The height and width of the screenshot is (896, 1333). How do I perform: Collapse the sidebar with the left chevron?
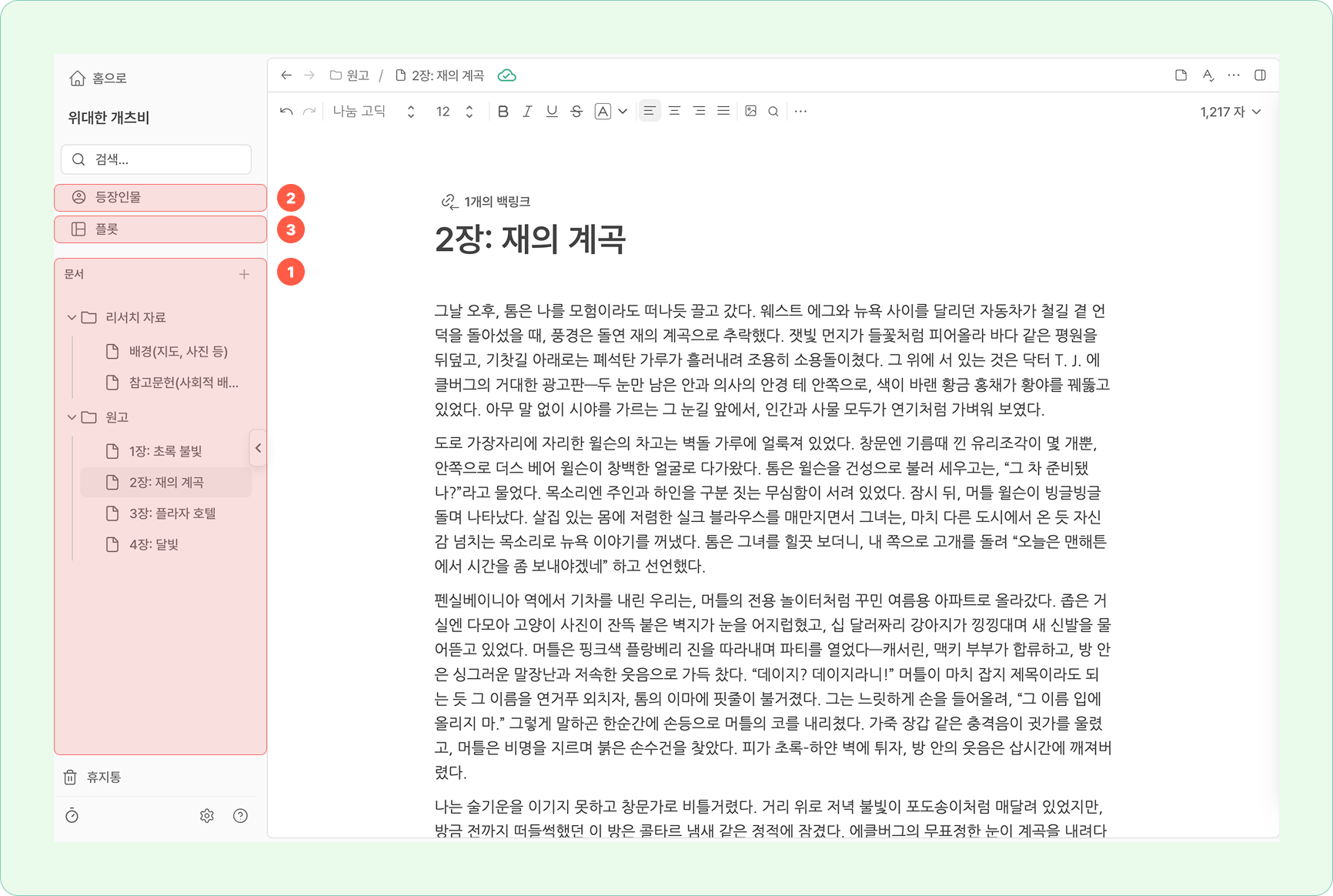click(259, 448)
